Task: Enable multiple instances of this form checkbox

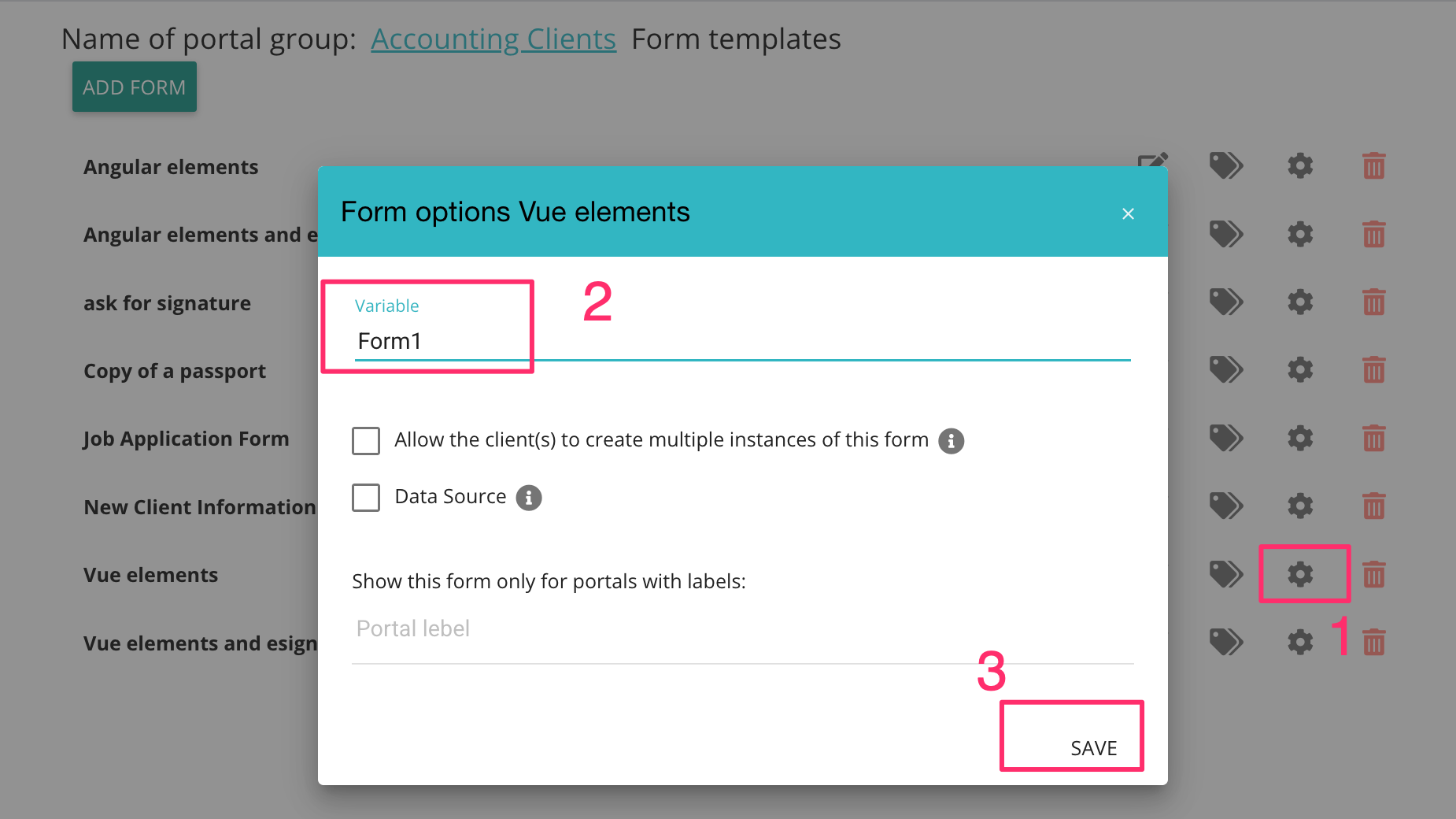Action: [x=366, y=441]
